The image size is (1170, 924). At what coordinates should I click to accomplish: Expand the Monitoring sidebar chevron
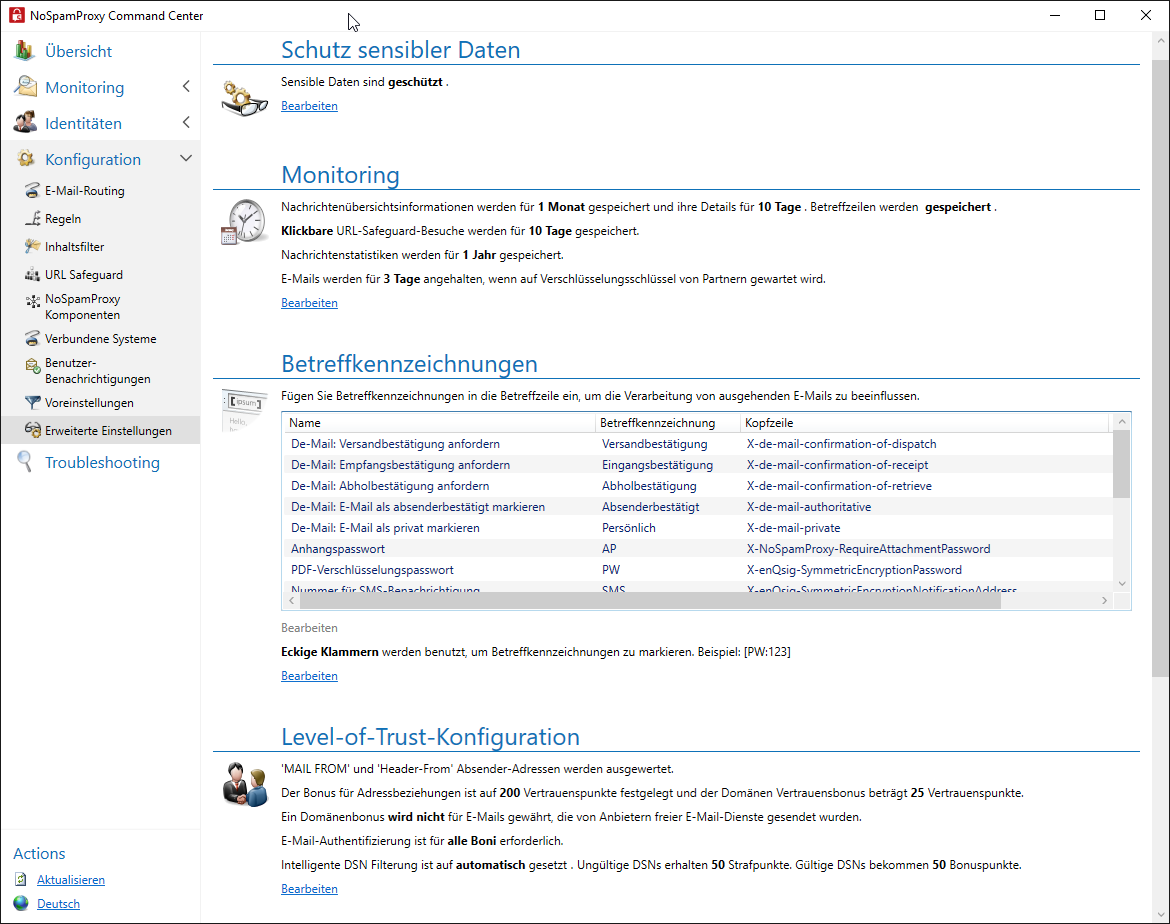coord(186,87)
